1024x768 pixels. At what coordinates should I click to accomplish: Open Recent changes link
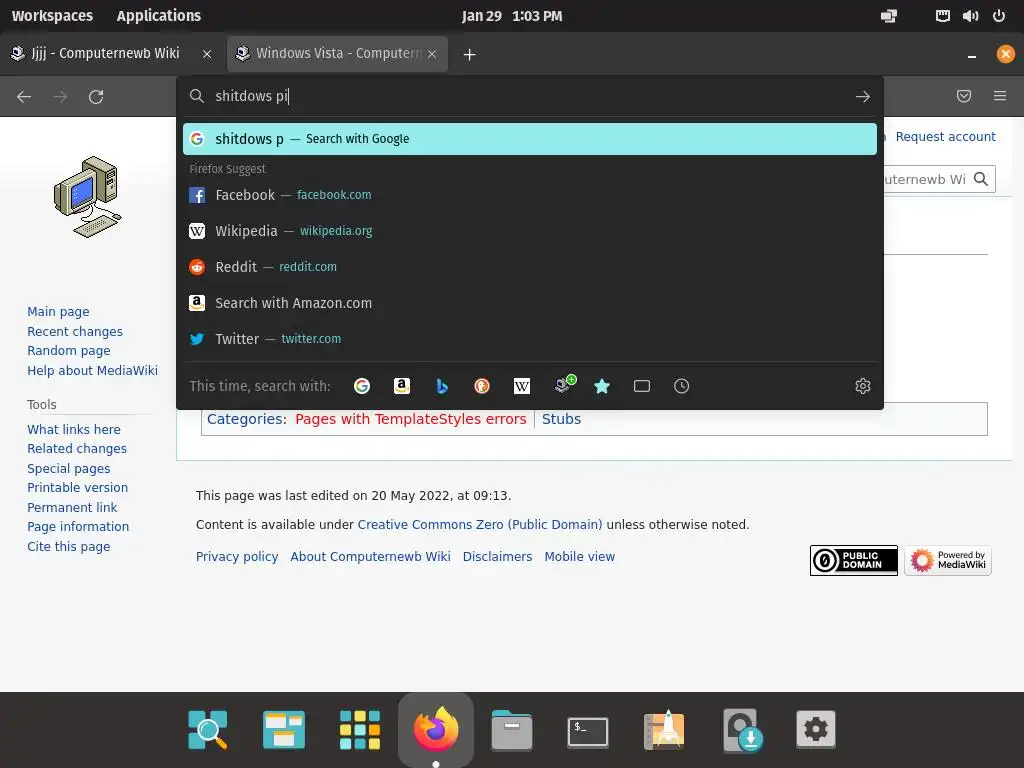[75, 331]
